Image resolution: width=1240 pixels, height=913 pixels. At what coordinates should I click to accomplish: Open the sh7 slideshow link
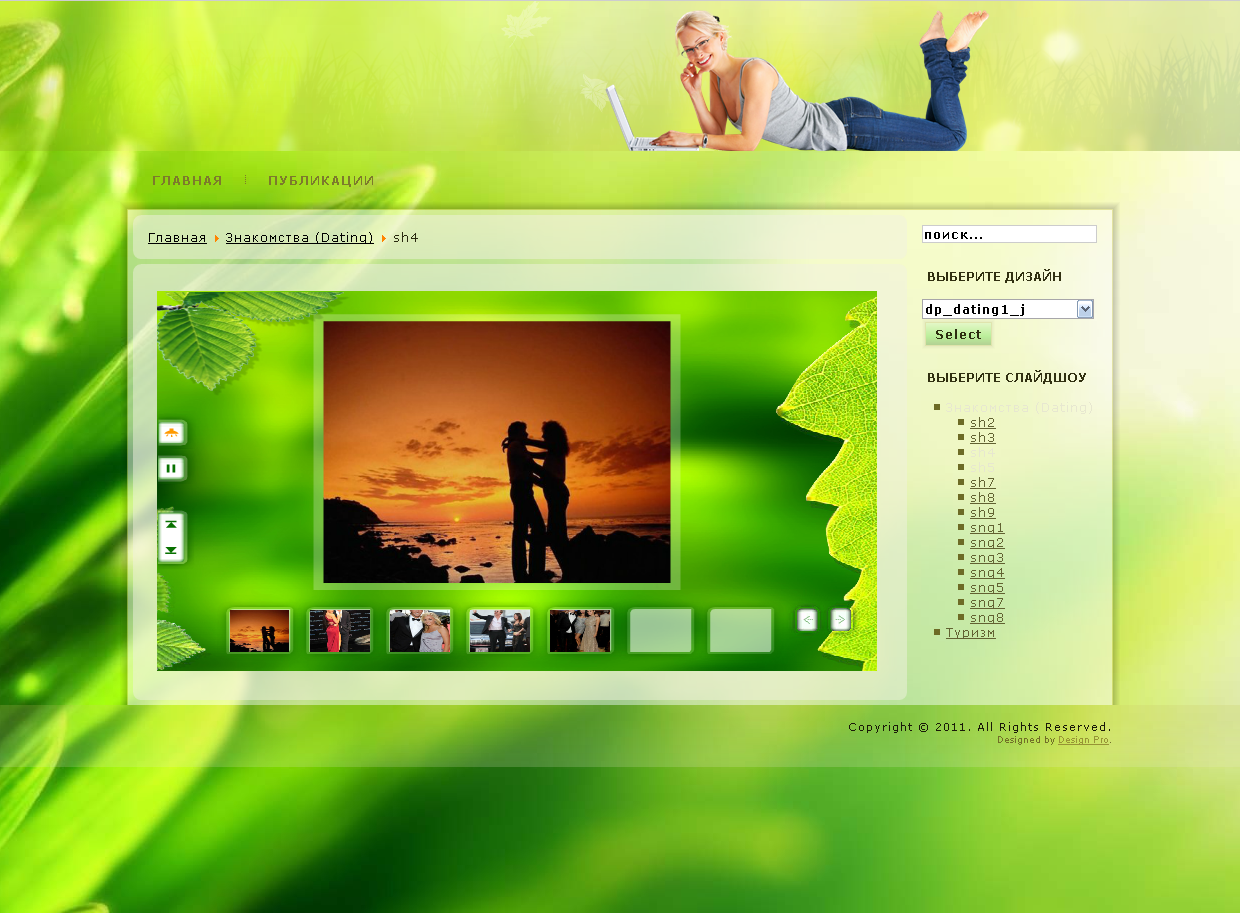pyautogui.click(x=982, y=483)
